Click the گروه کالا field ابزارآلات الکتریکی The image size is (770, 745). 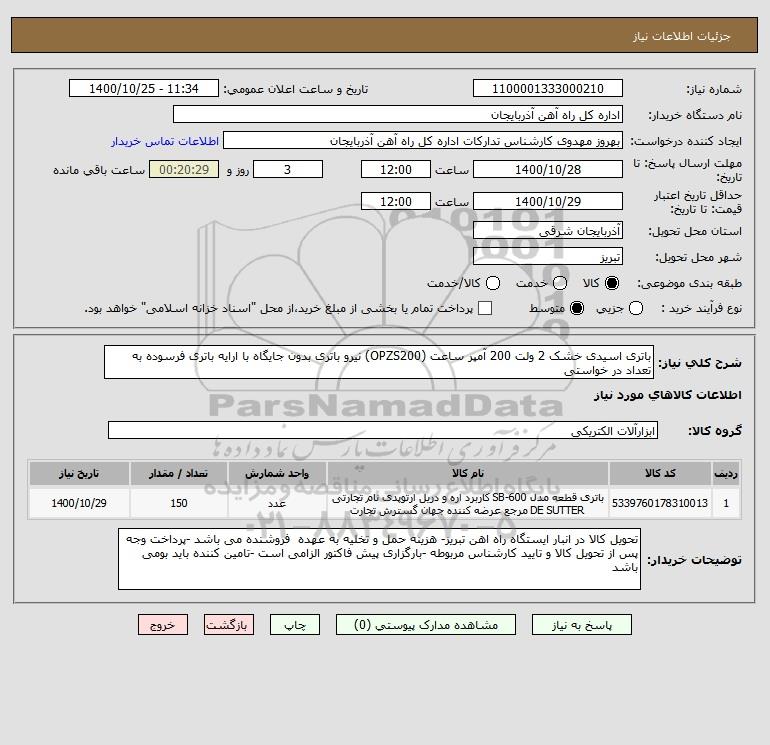click(383, 430)
